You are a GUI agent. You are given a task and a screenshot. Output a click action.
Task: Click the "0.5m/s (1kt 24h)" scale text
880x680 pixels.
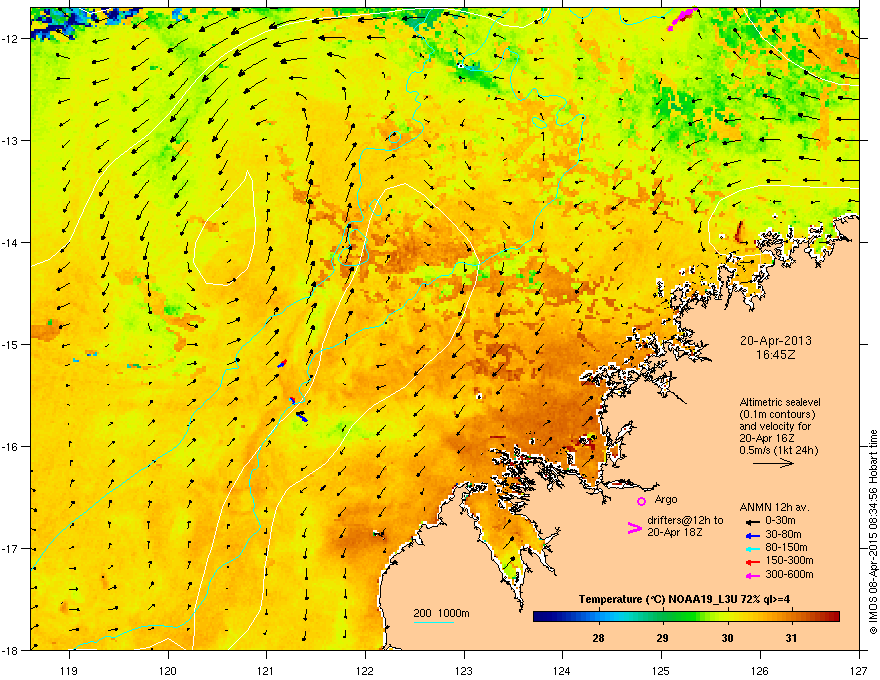(779, 450)
